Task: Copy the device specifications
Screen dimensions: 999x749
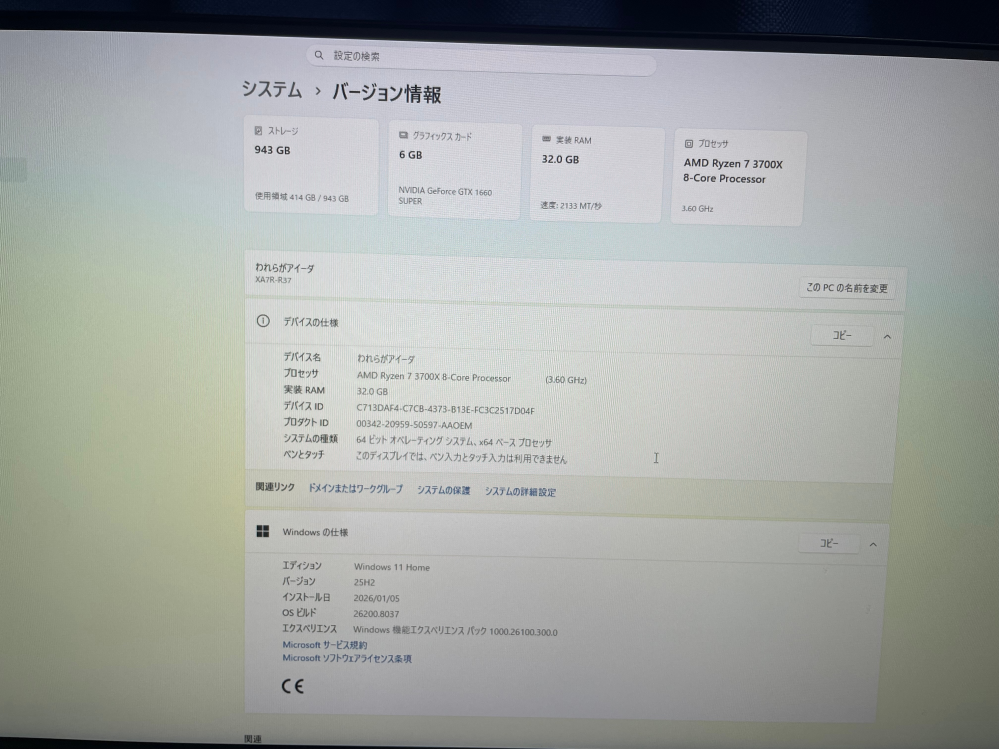Action: tap(842, 335)
